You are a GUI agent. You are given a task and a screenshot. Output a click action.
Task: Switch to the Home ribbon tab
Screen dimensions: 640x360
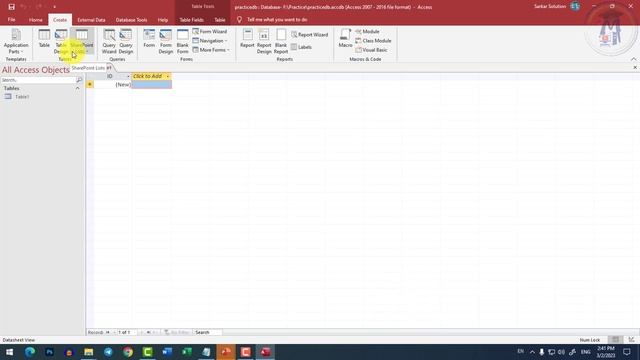(x=36, y=20)
